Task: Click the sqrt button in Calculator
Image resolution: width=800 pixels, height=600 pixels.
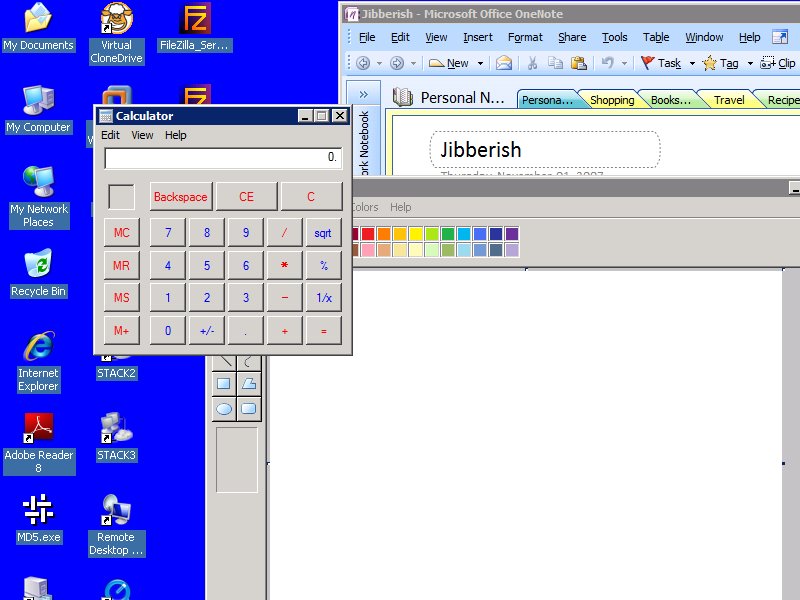Action: [323, 233]
